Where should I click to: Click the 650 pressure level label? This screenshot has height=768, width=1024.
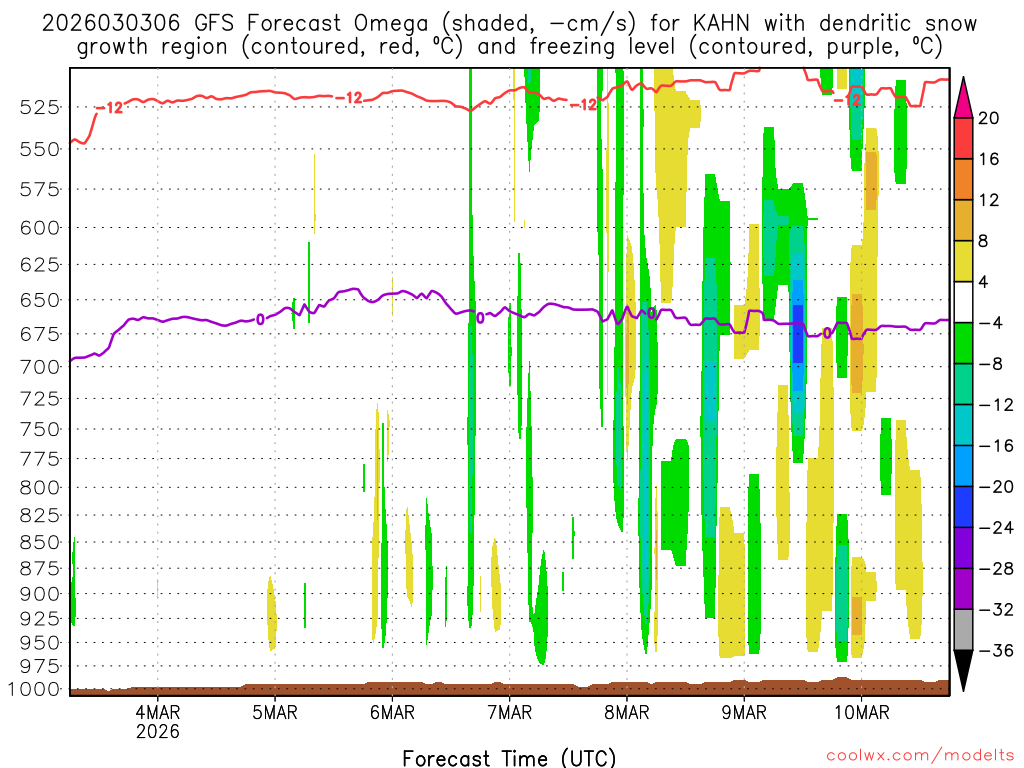pyautogui.click(x=40, y=300)
